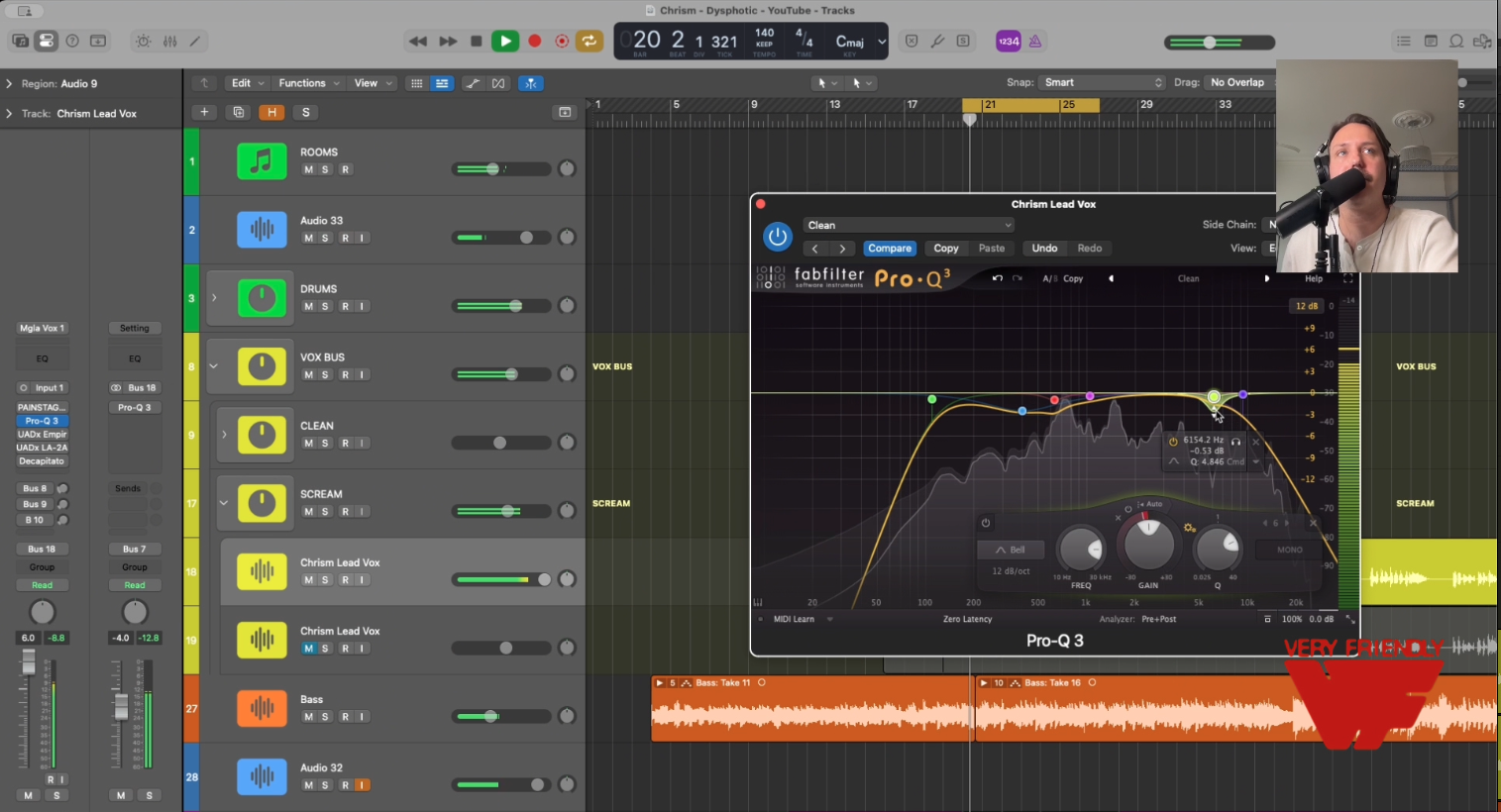
Task: Solo the Bass track
Action: (x=325, y=717)
